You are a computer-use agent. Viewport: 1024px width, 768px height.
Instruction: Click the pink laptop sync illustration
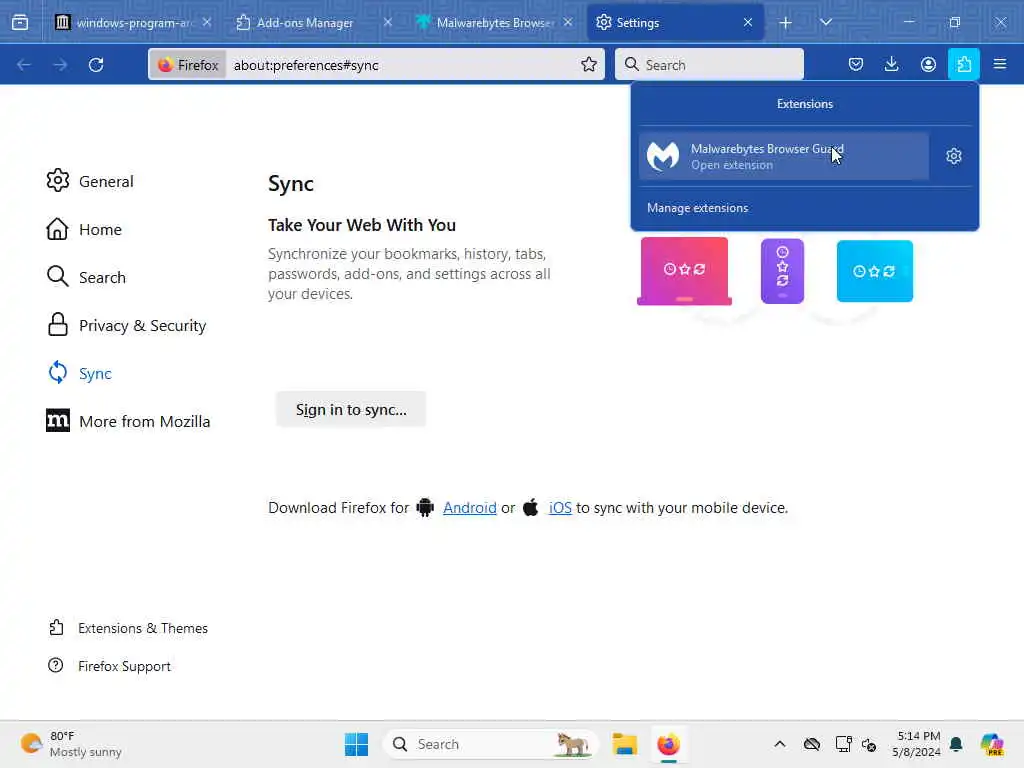684,271
